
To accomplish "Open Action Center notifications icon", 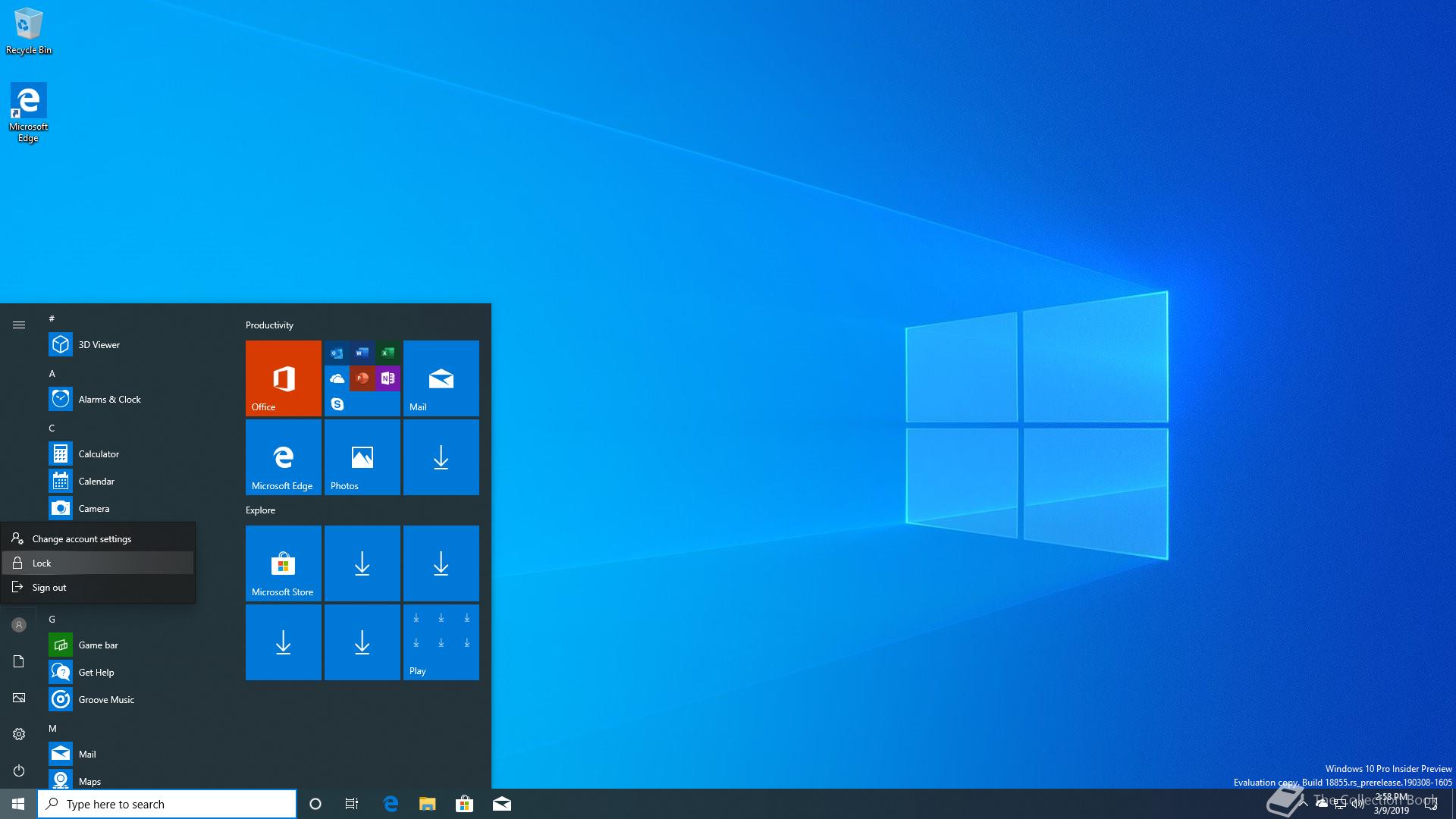I will (x=1431, y=805).
